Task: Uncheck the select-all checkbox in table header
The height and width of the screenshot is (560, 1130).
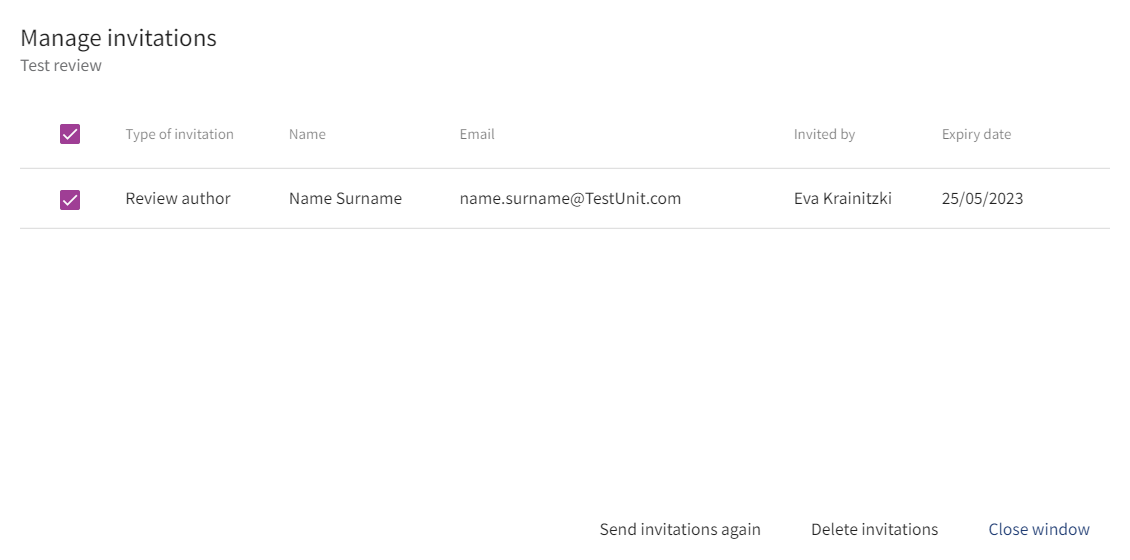Action: 70,134
